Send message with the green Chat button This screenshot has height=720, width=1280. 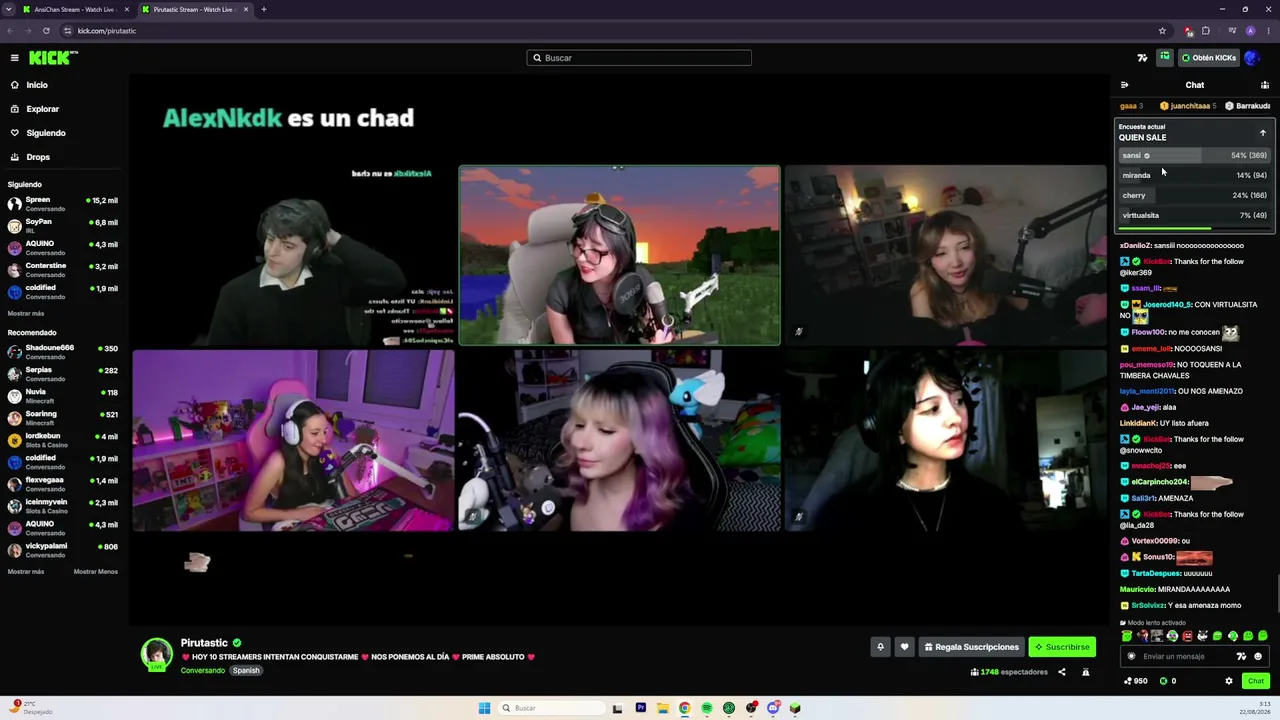click(1256, 681)
